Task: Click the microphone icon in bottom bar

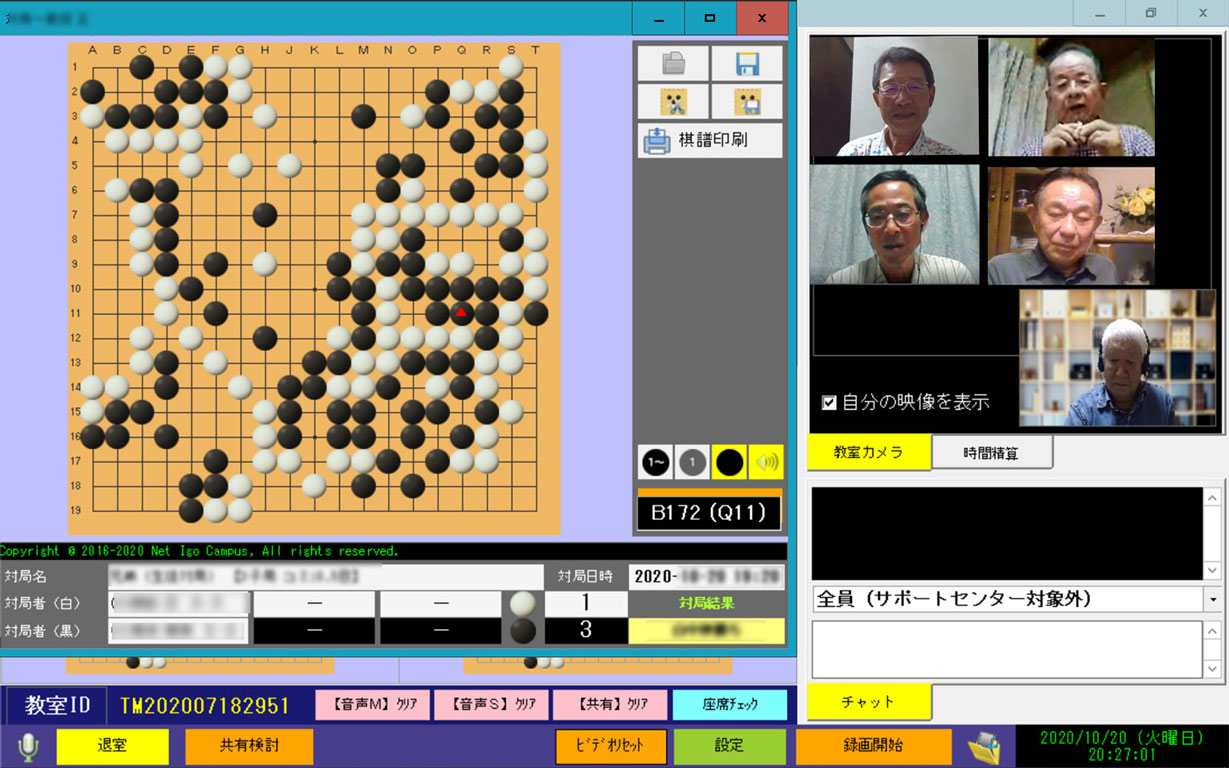Action: click(x=28, y=746)
